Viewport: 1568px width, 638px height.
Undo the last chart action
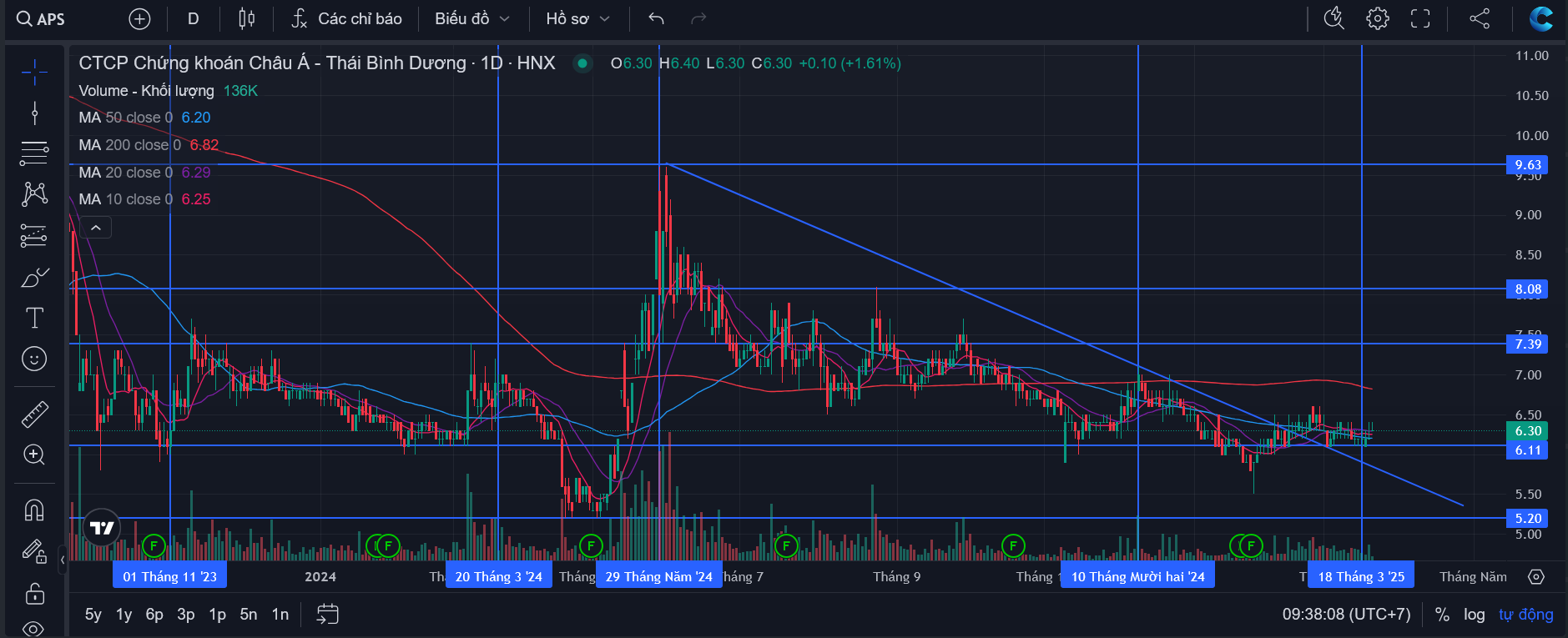[x=657, y=18]
